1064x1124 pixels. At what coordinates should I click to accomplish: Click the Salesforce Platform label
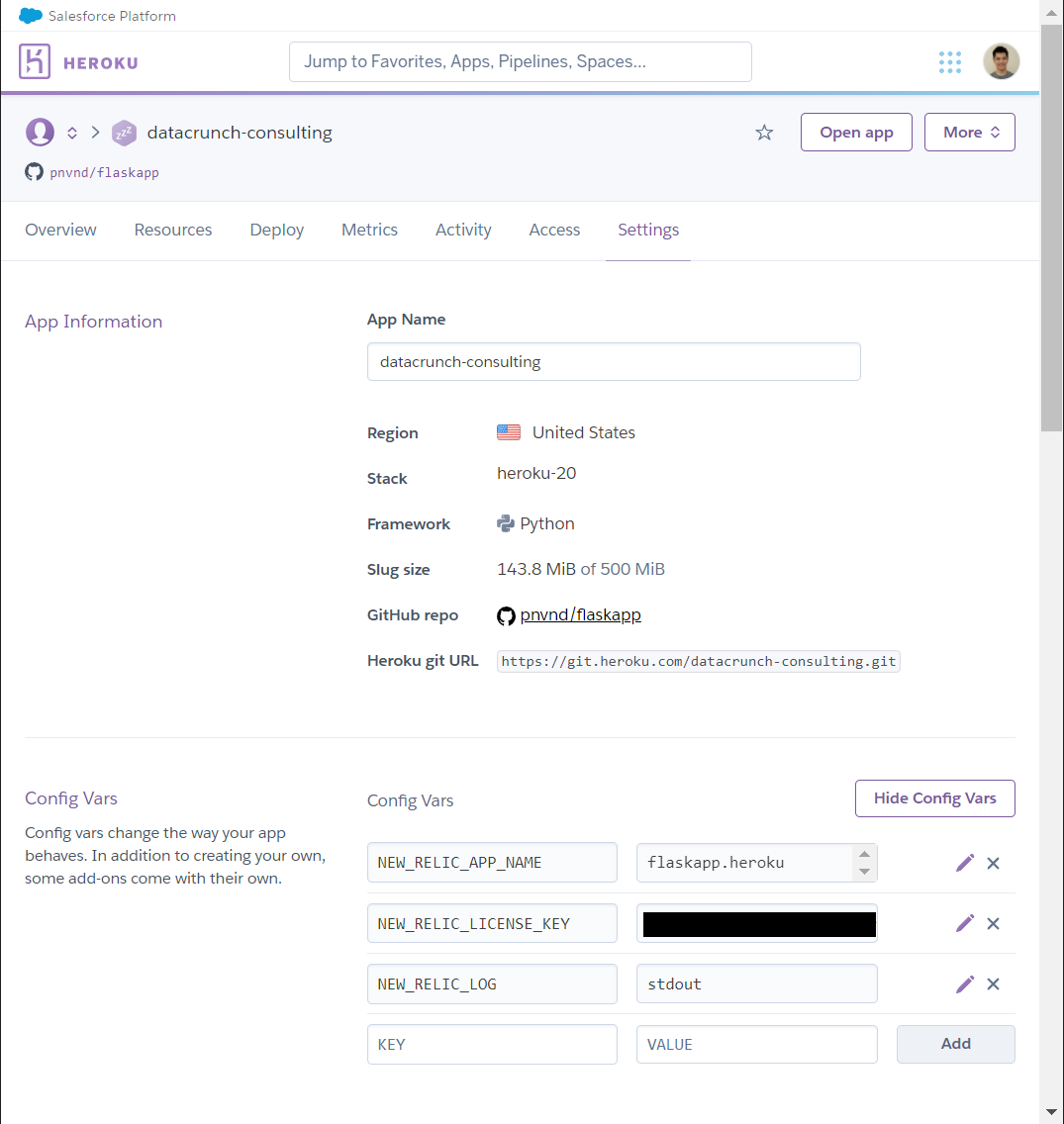coord(112,16)
